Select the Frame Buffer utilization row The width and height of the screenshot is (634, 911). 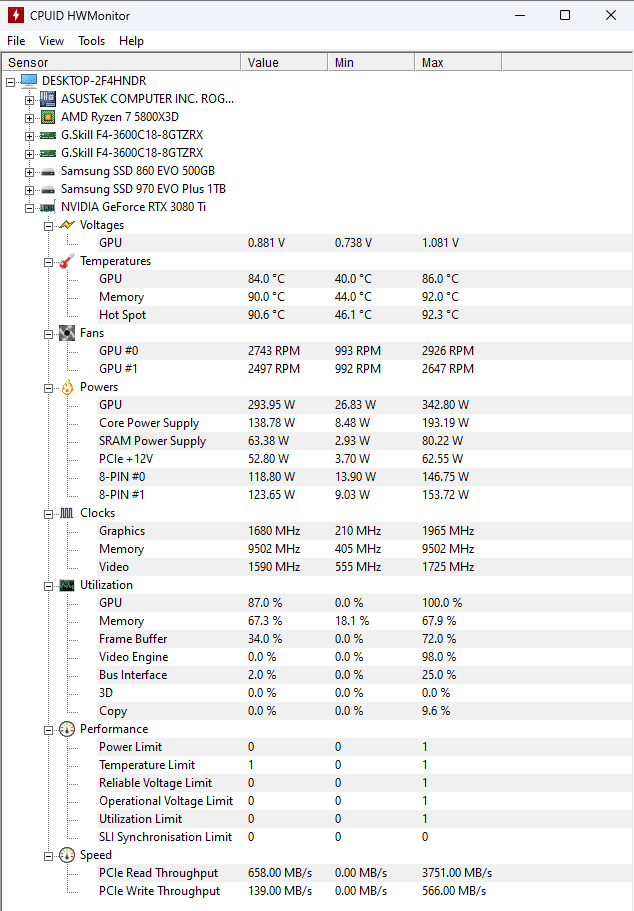click(365, 639)
